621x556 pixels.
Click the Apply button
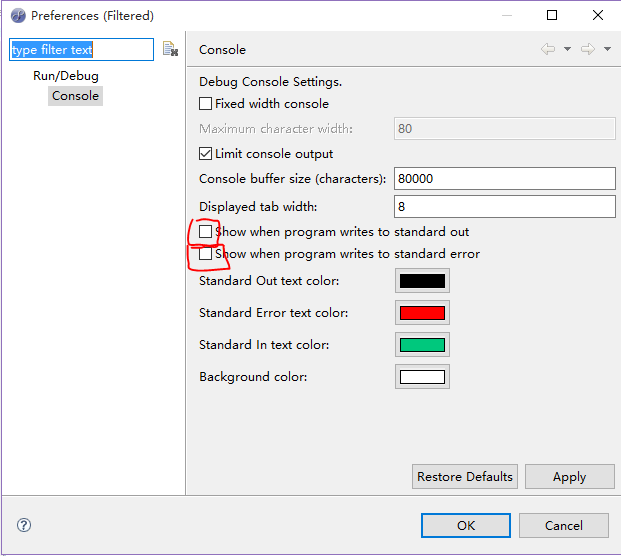point(570,476)
